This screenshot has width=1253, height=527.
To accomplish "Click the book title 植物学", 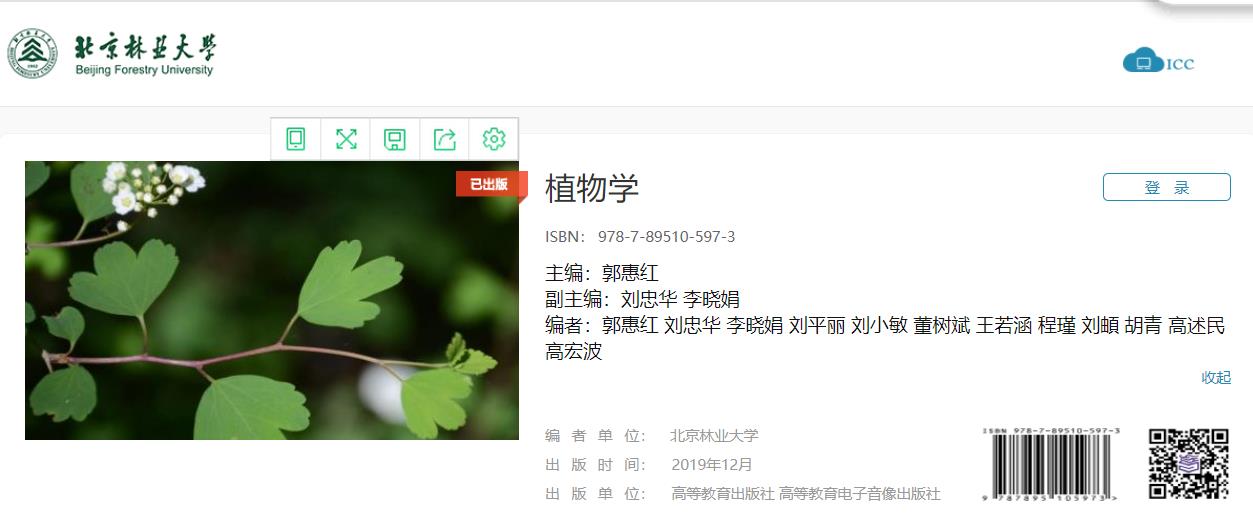I will click(x=592, y=188).
